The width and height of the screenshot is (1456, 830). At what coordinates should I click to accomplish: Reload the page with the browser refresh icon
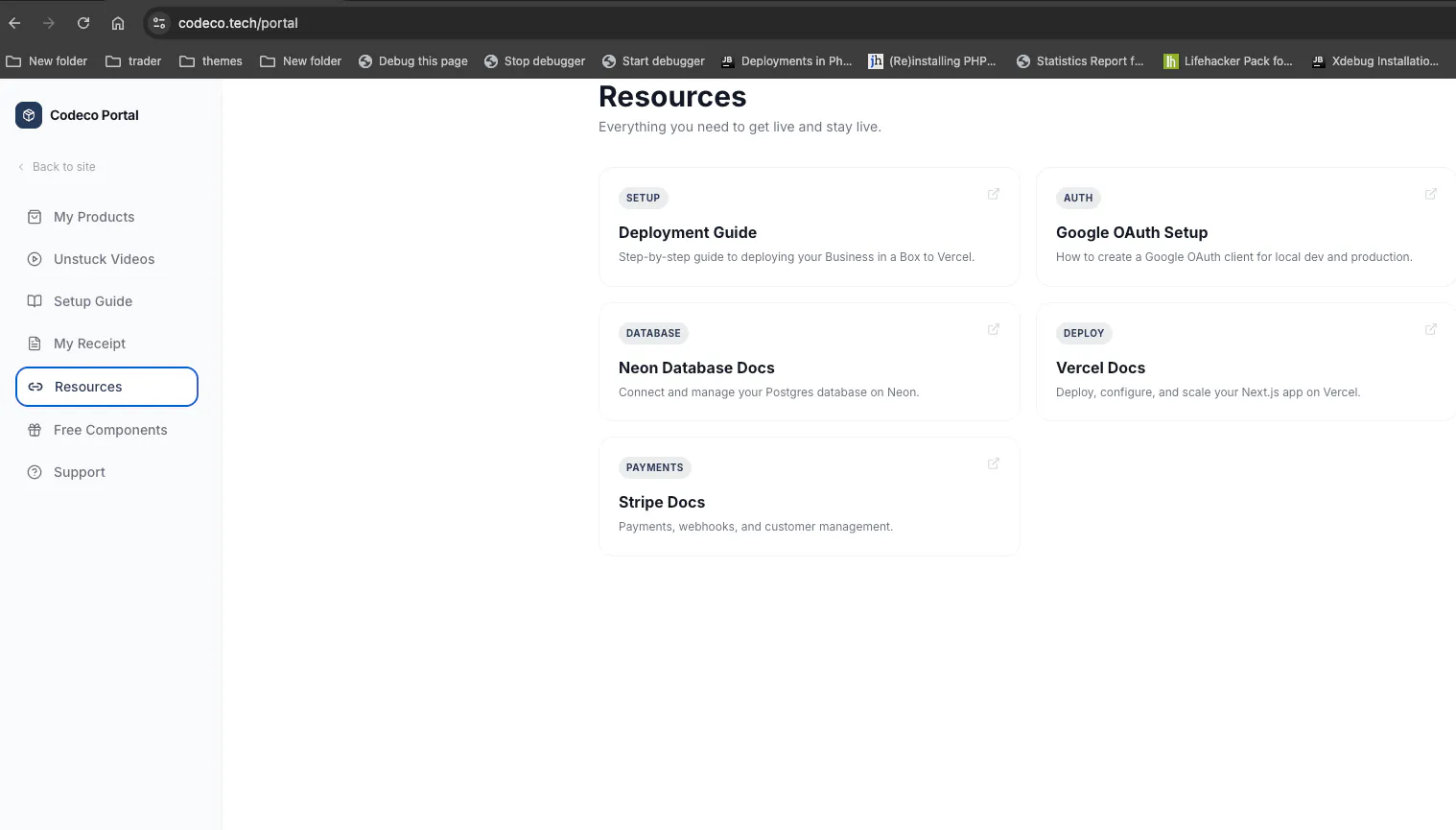(83, 23)
